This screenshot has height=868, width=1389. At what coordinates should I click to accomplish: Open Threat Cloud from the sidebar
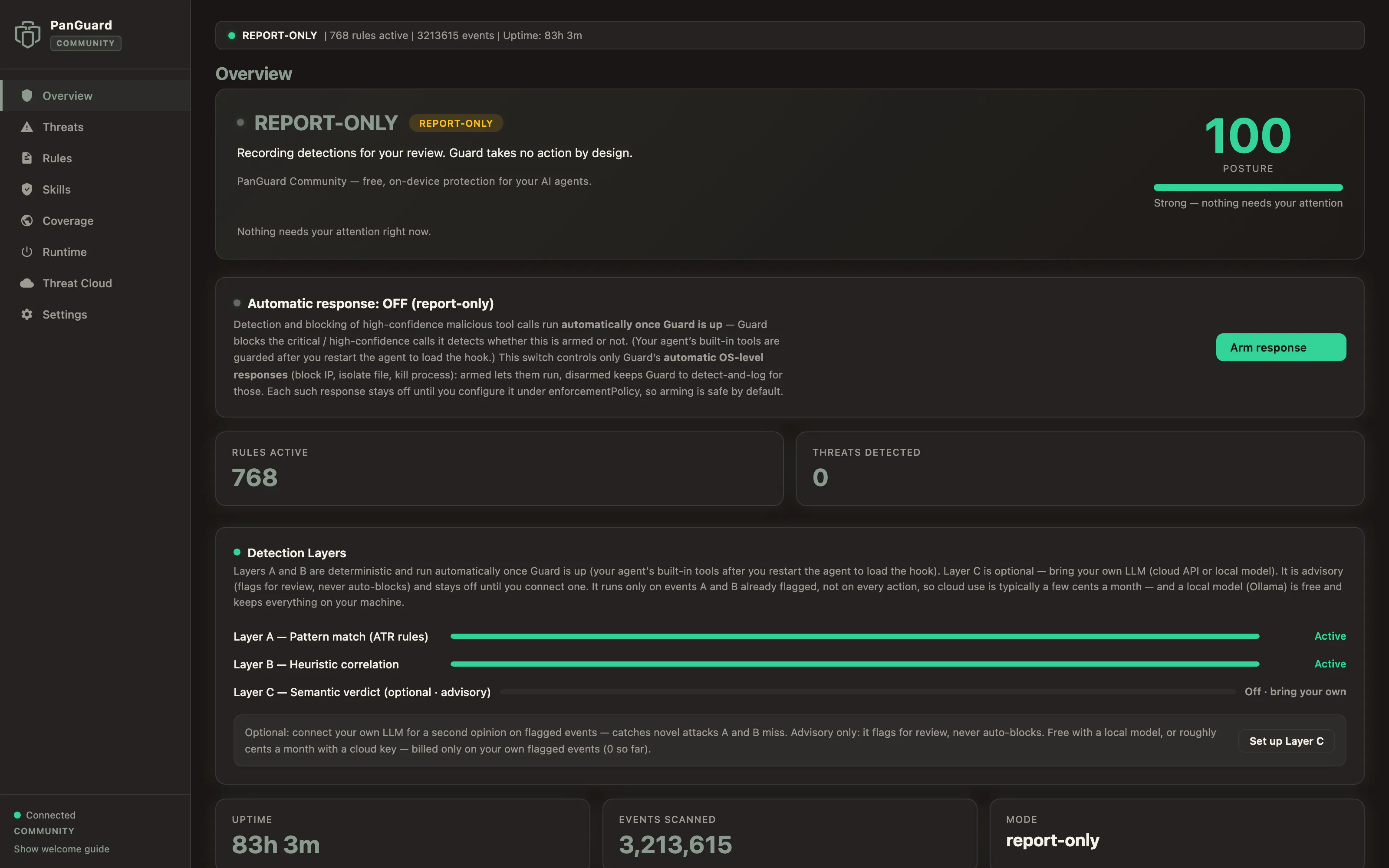coord(95,283)
